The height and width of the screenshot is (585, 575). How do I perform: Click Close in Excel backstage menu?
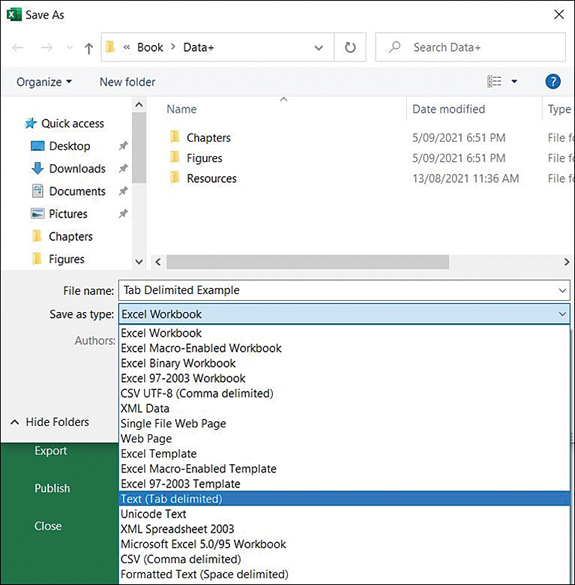click(x=48, y=526)
